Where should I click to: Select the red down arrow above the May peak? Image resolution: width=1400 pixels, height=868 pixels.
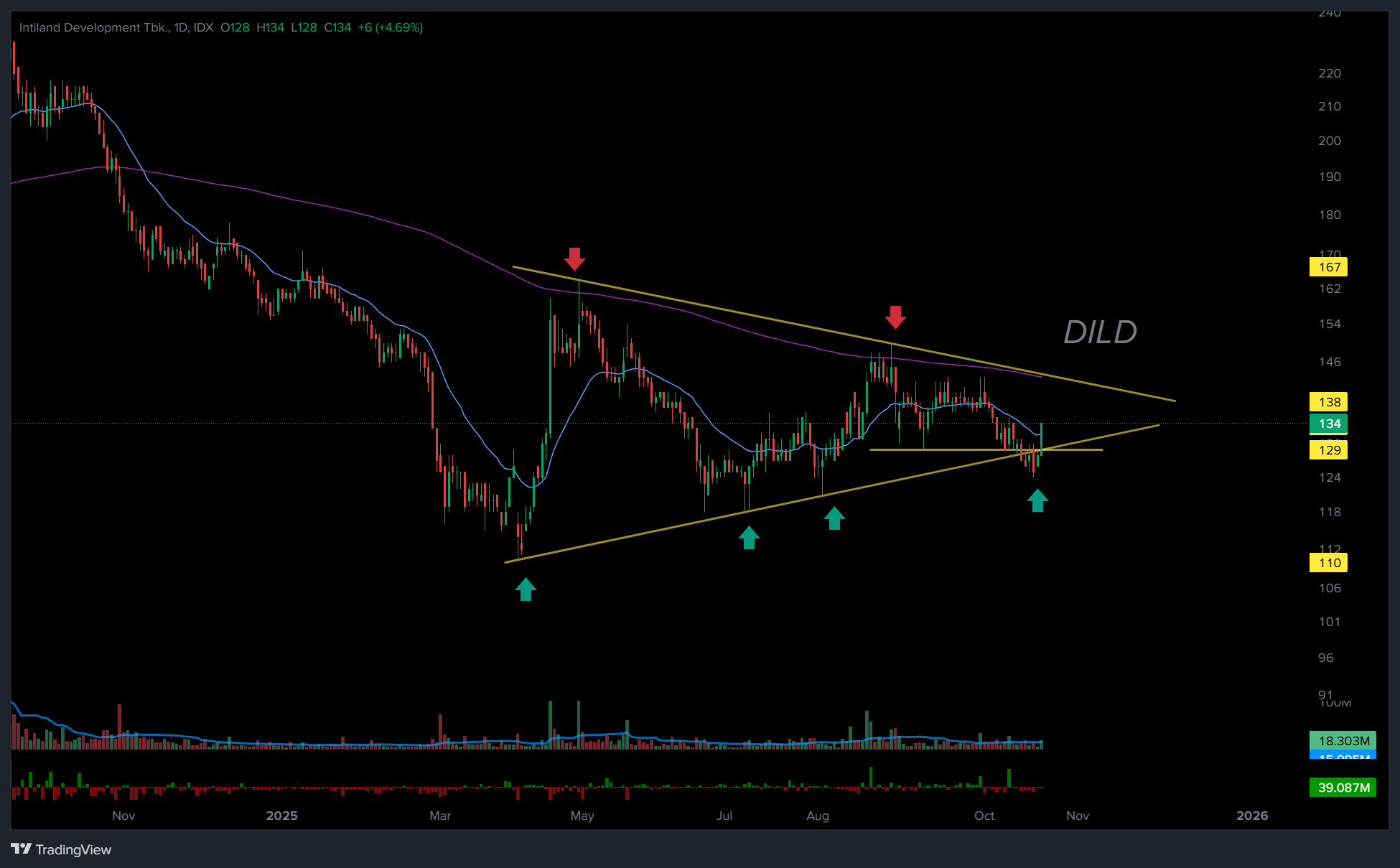pos(574,258)
